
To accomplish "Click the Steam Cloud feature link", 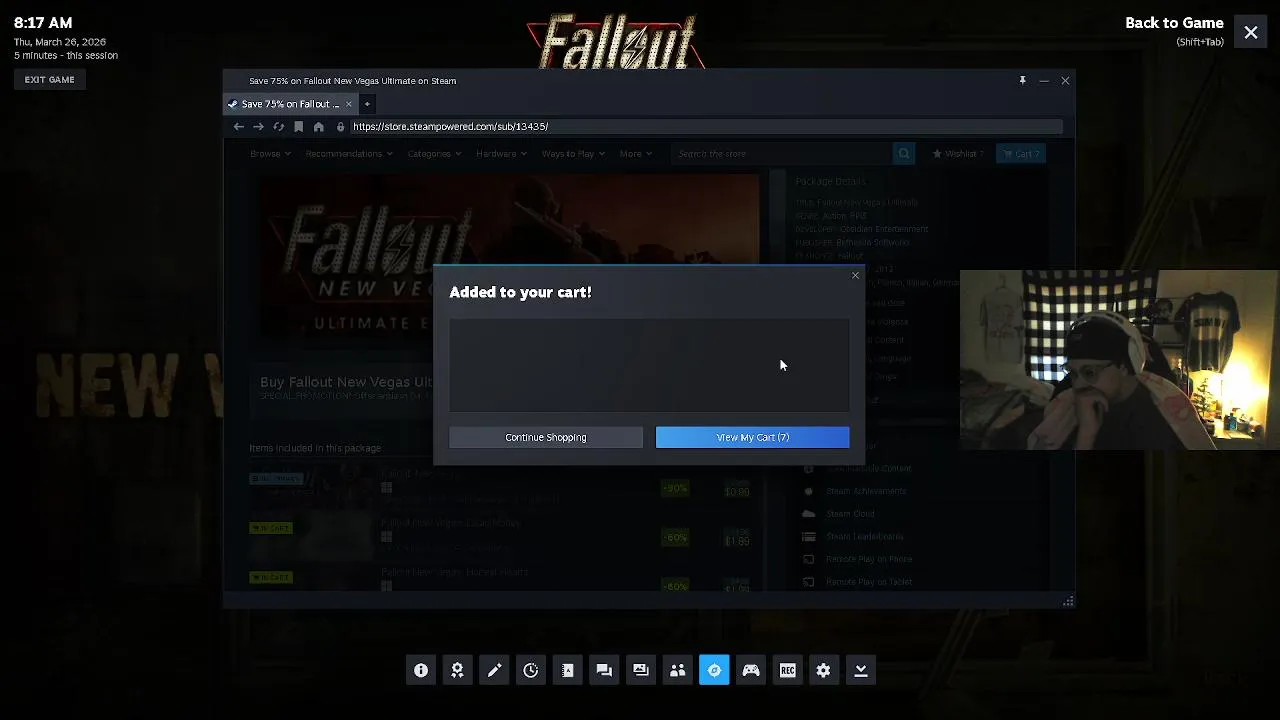I will point(850,514).
